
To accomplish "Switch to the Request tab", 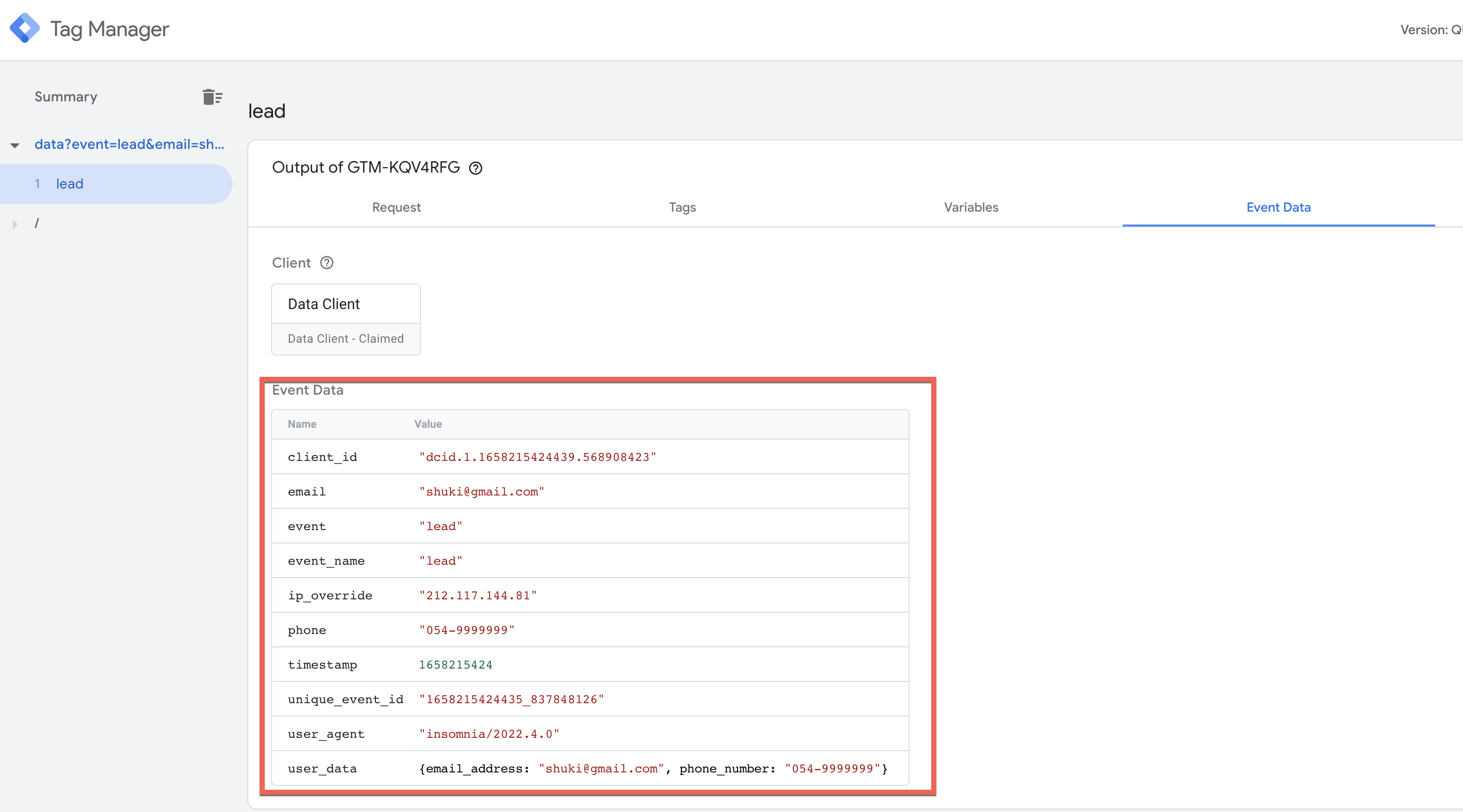I will [x=397, y=207].
